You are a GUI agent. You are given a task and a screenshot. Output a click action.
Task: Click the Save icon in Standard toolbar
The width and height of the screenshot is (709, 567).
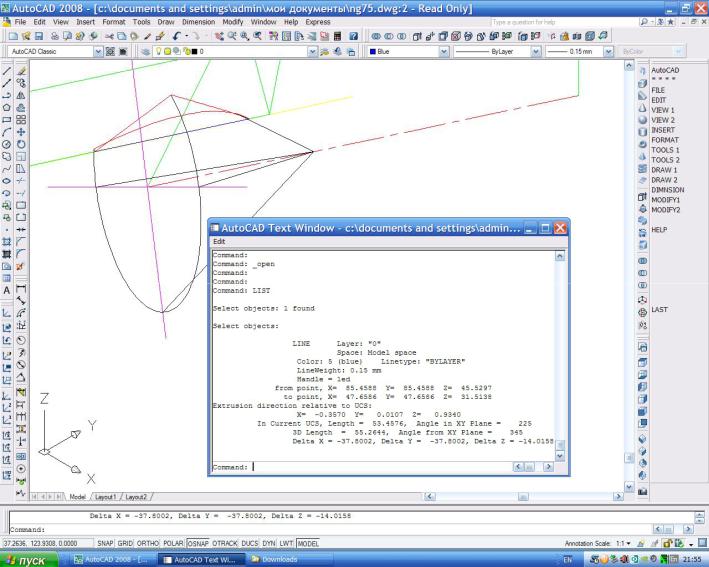[x=39, y=36]
